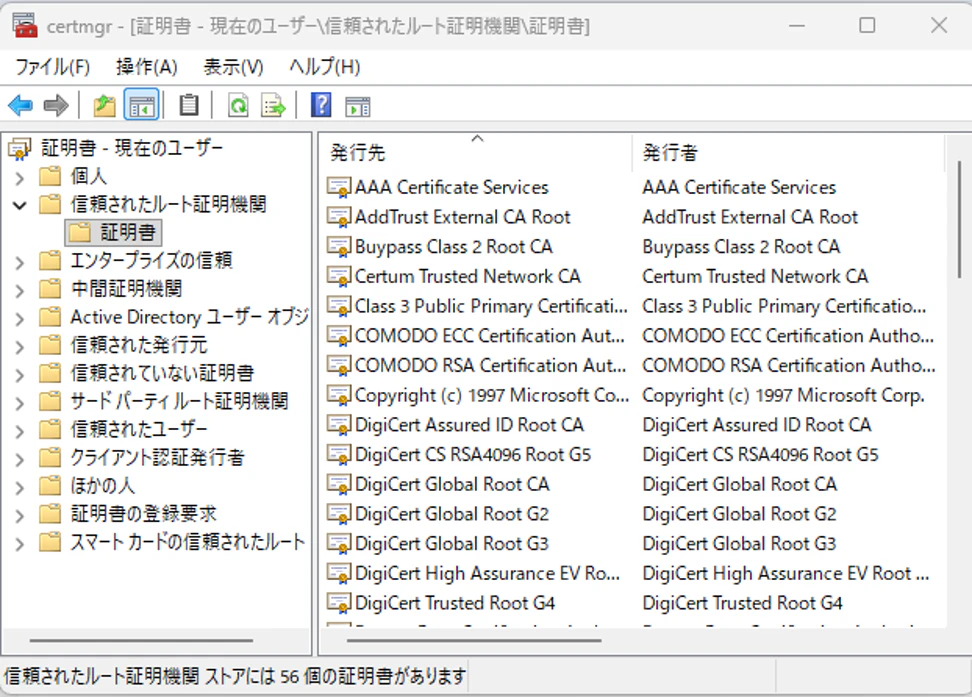Screen dimensions: 972x697
Task: Click certificate icon beside AAA Certificate Services
Action: (338, 187)
